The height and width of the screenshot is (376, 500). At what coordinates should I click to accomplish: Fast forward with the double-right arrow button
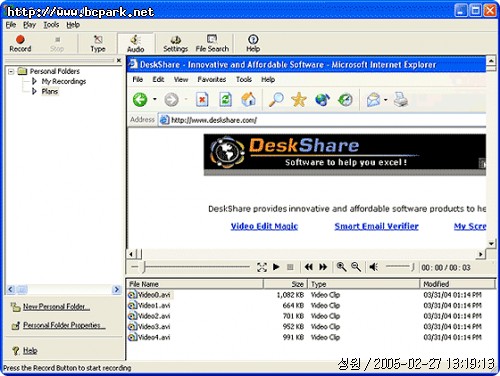pos(323,267)
